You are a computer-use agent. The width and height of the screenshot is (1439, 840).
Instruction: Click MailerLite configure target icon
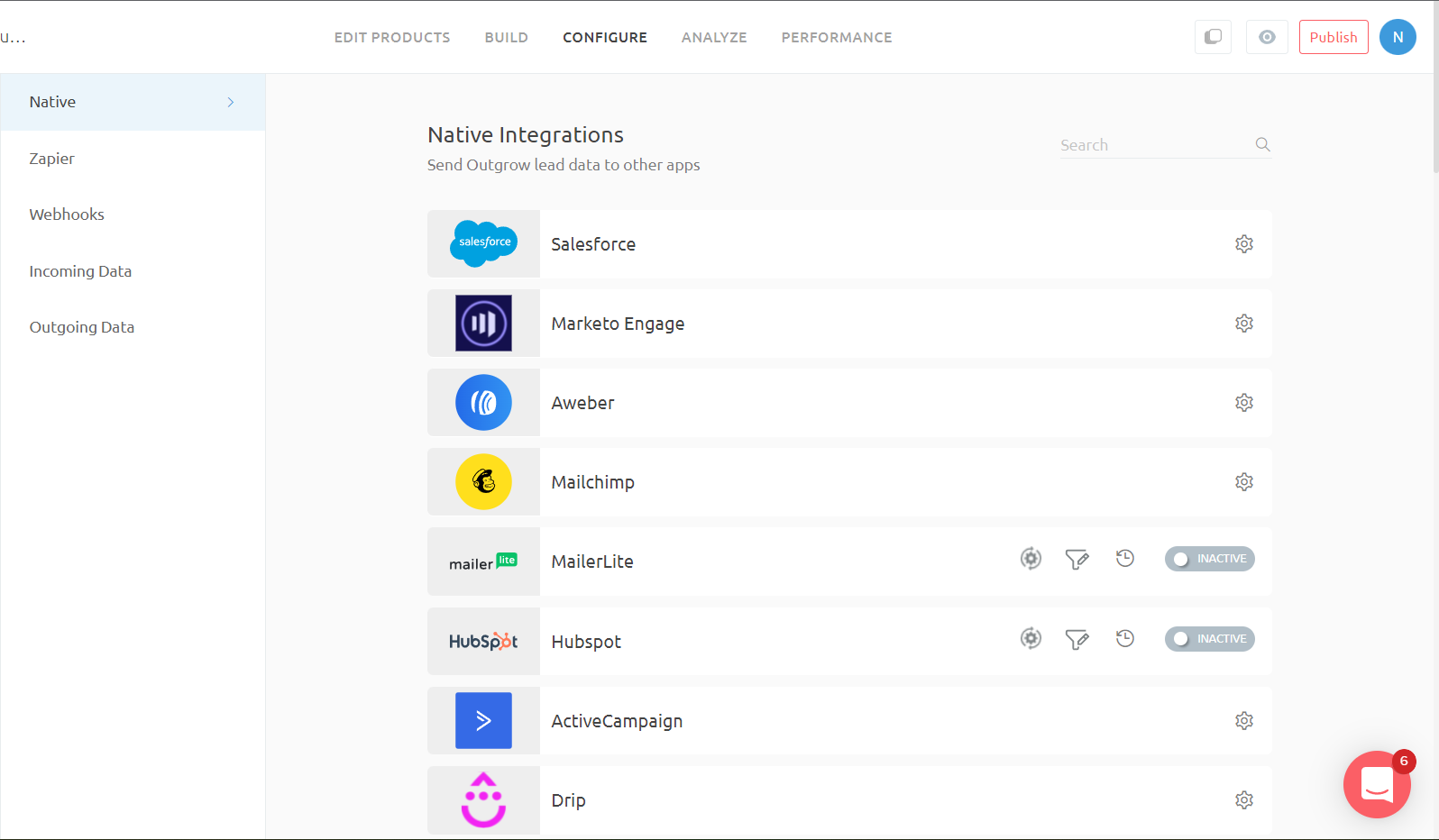point(1031,559)
